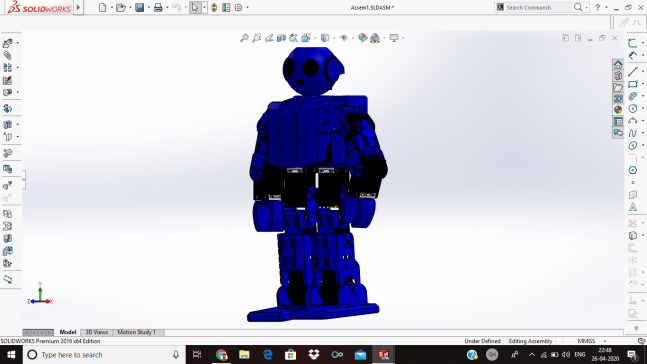Select the Spline sketch tool
This screenshot has height=364, width=647.
[x=633, y=133]
